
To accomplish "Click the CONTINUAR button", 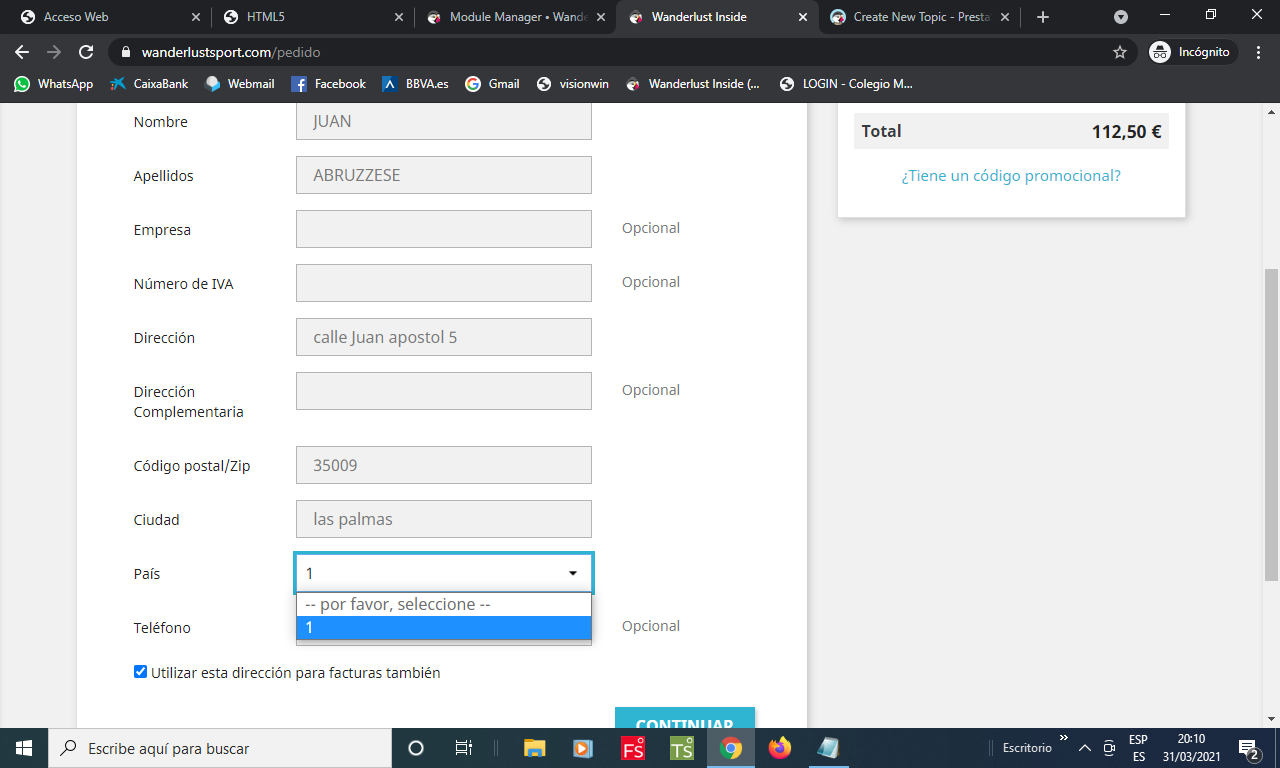I will point(685,718).
